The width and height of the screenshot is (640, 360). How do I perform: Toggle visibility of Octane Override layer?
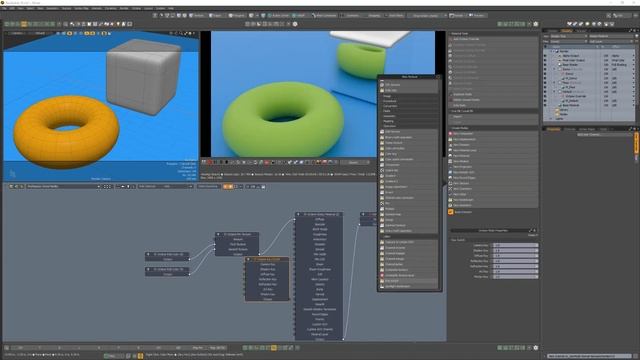pos(545,96)
